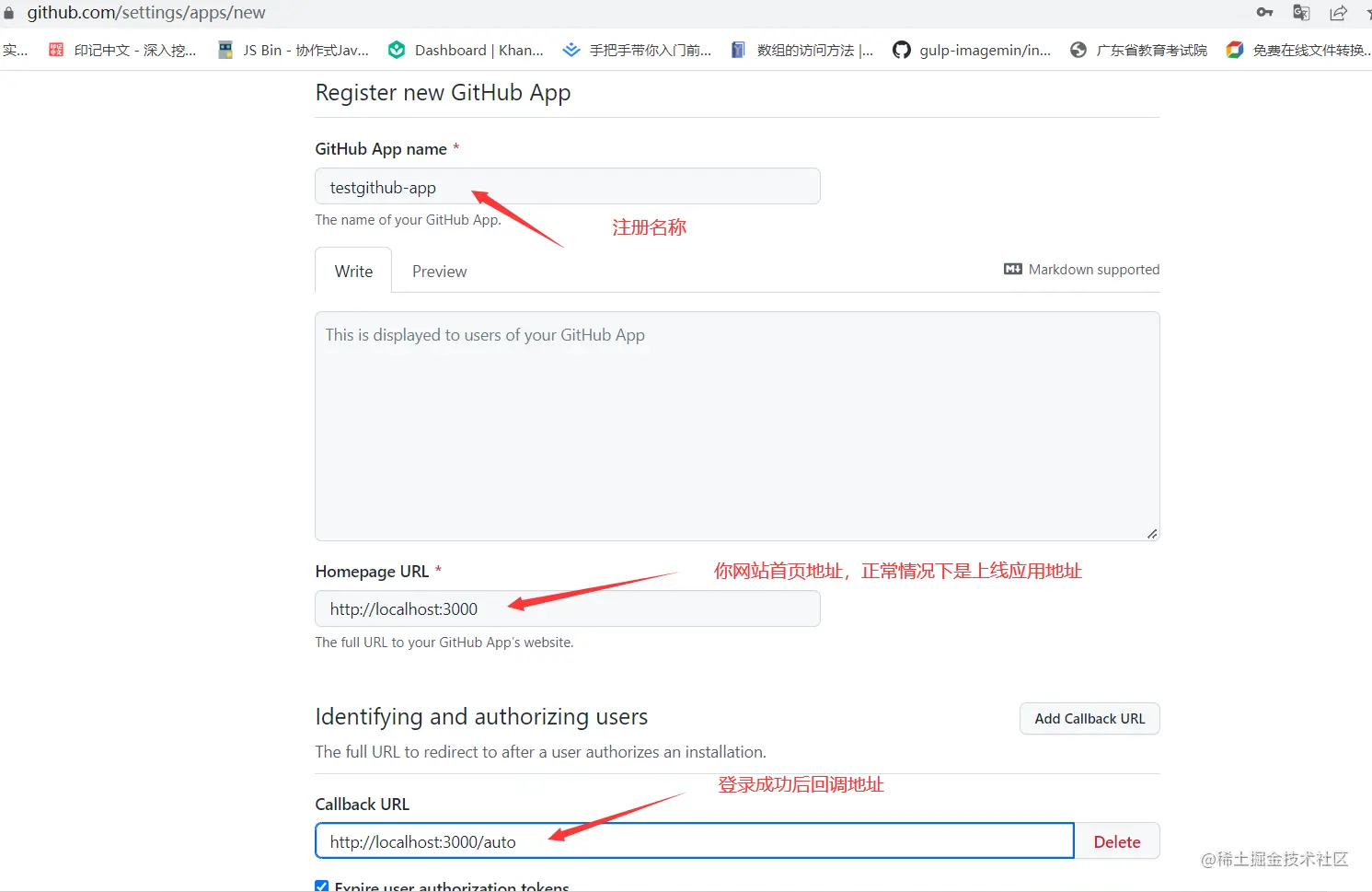Click the Homepage URL label
Viewport: 1372px width, 892px height.
coord(372,572)
